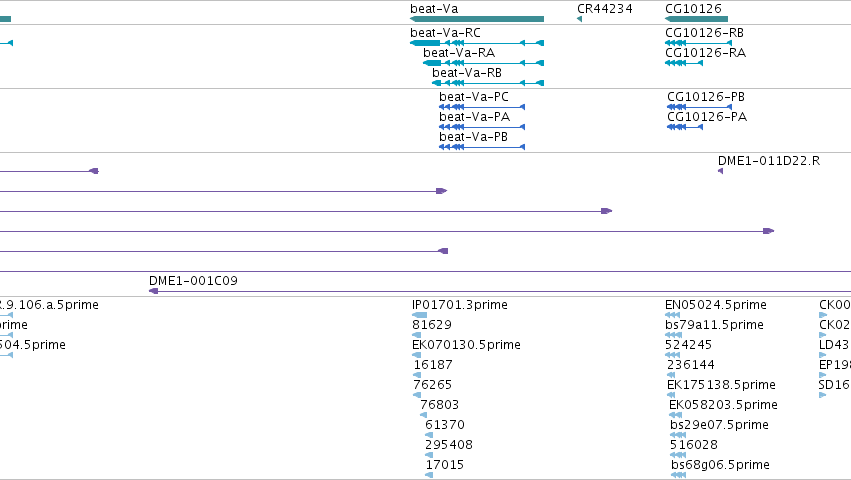
Task: Select the IP01701.3prime EST label
Action: (460, 305)
